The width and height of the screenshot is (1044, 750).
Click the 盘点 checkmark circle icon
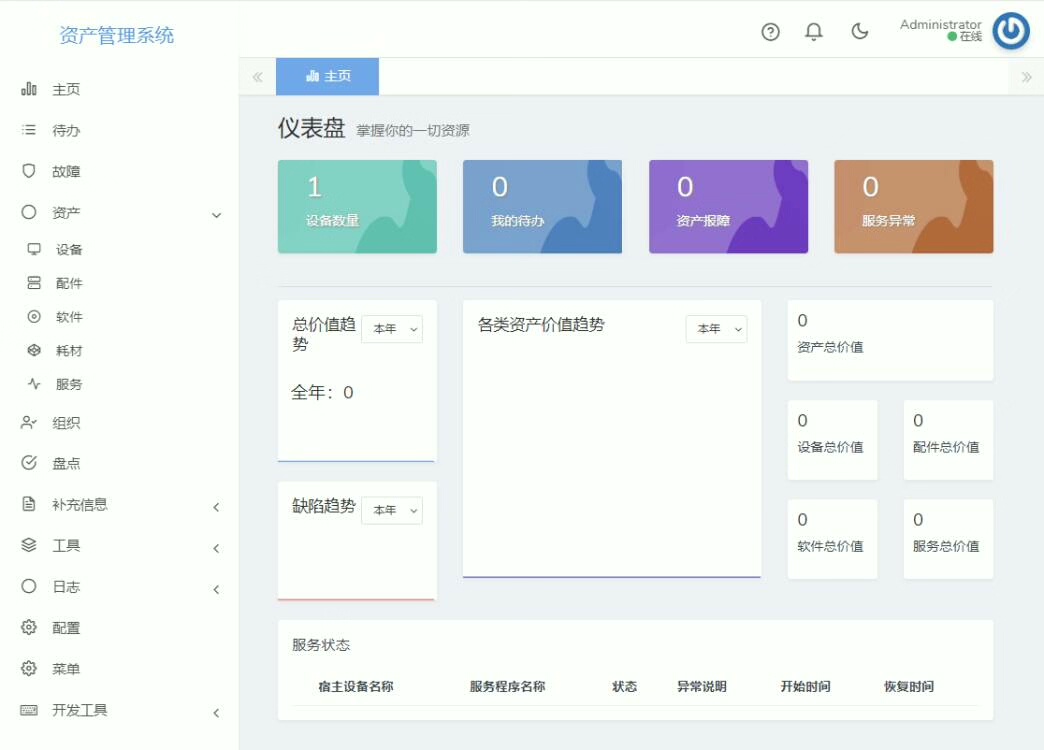29,464
